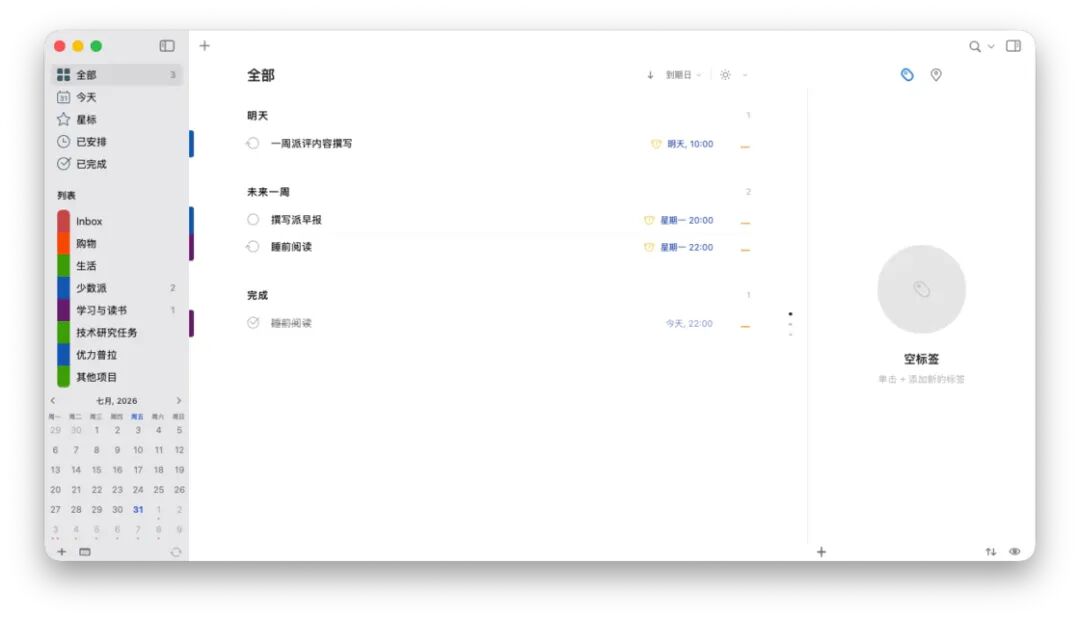Open search with magnifier icon
The image size is (1080, 620).
click(x=975, y=46)
